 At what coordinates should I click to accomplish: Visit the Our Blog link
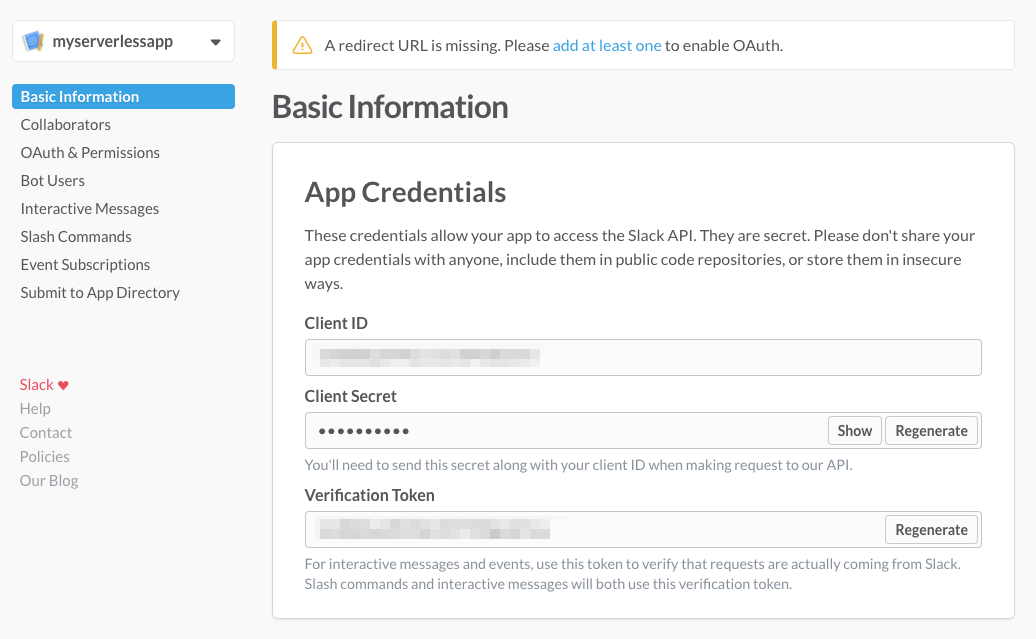[x=49, y=480]
